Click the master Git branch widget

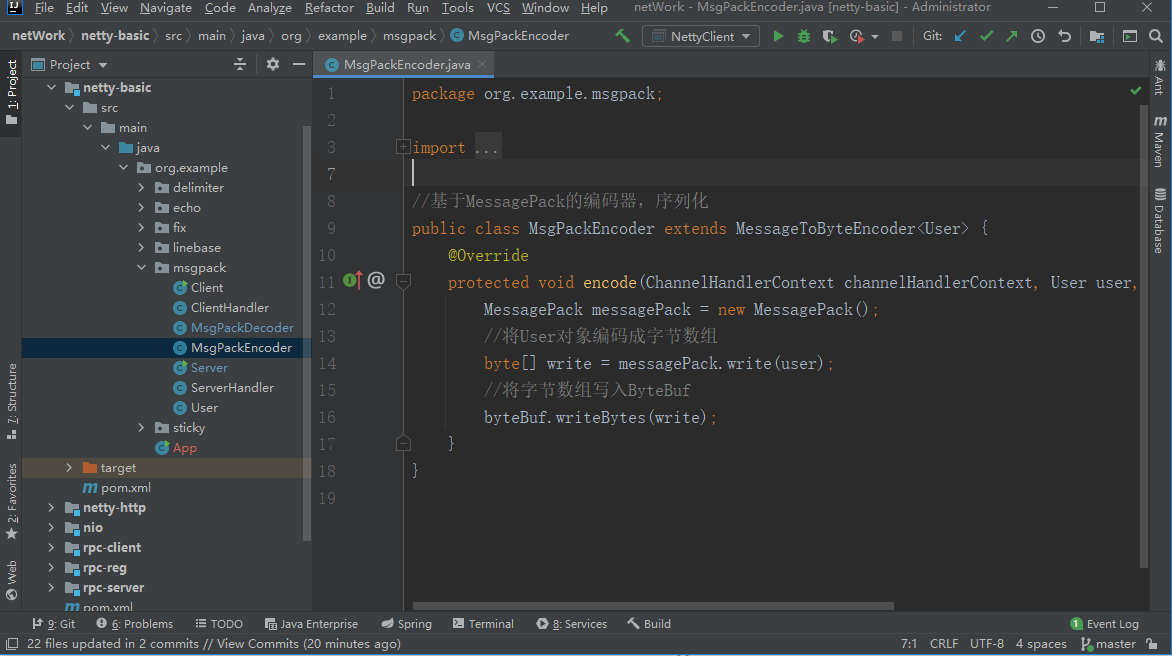[1108, 643]
